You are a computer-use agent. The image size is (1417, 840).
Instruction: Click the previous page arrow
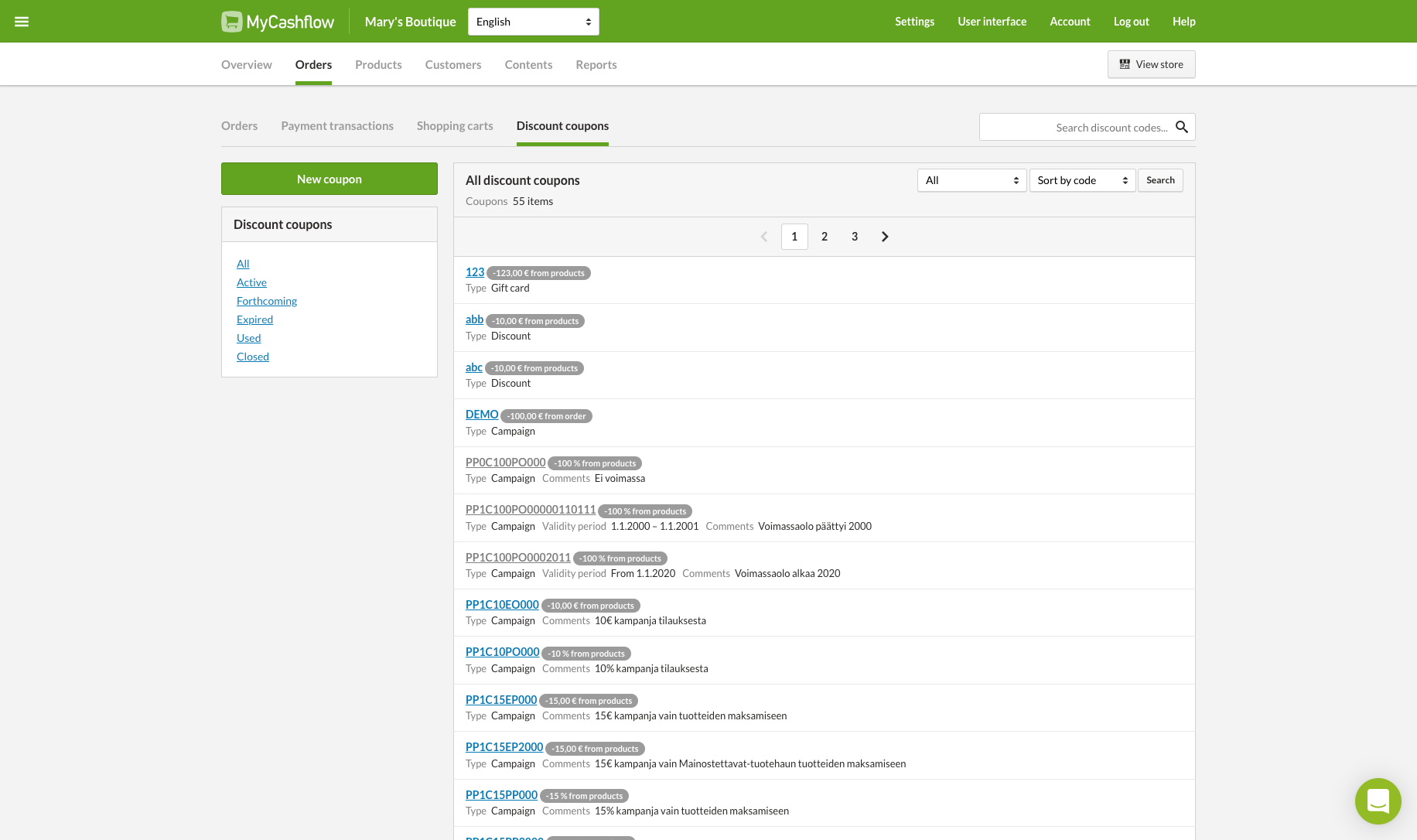[x=764, y=237]
